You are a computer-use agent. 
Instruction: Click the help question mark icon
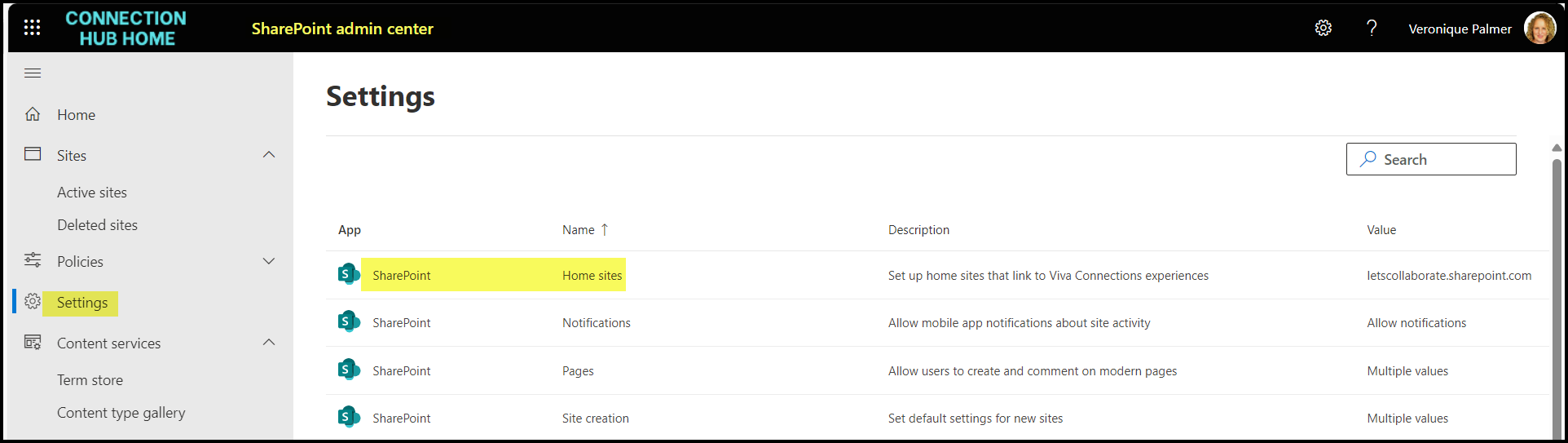1372,29
